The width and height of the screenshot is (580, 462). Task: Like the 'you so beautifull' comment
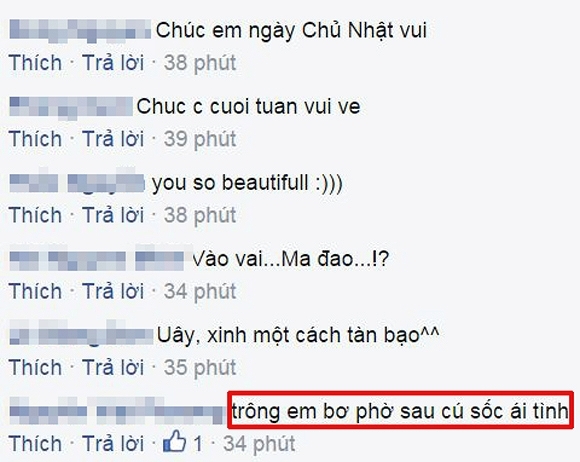pos(35,215)
